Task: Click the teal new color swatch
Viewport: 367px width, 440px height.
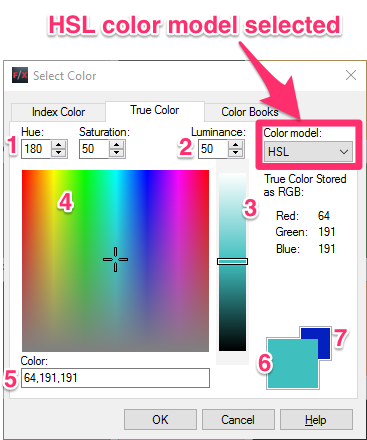Action: [293, 364]
